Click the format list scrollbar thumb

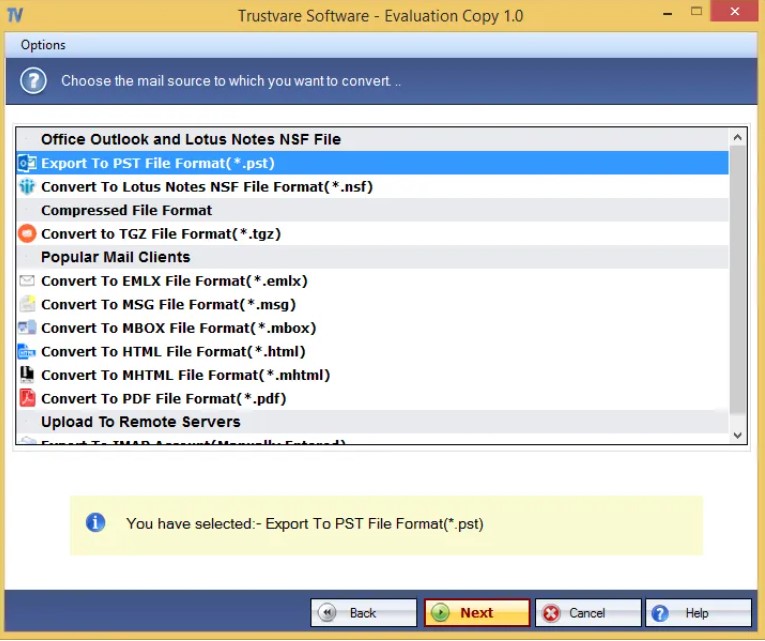click(738, 279)
